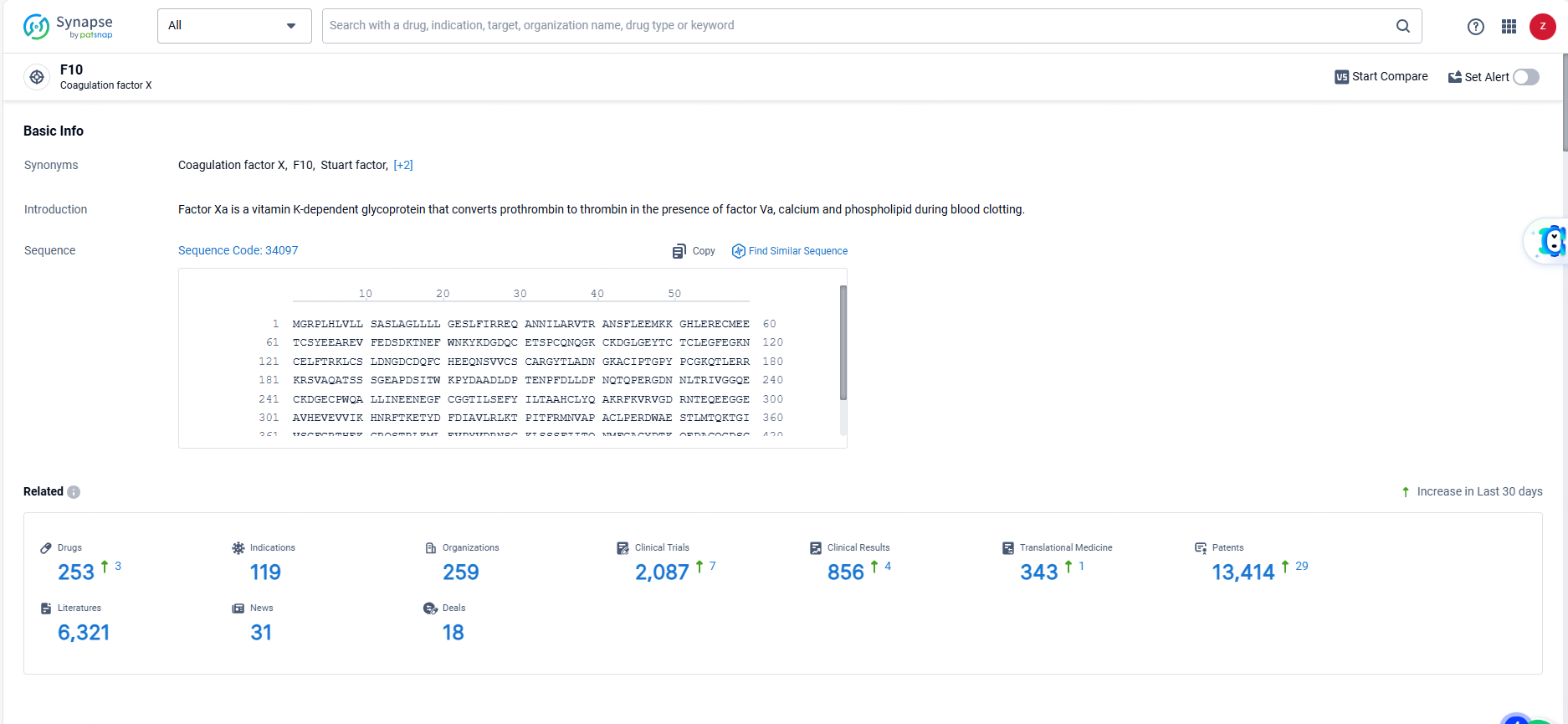
Task: Open the 13,414 Patents count
Action: click(x=1243, y=573)
